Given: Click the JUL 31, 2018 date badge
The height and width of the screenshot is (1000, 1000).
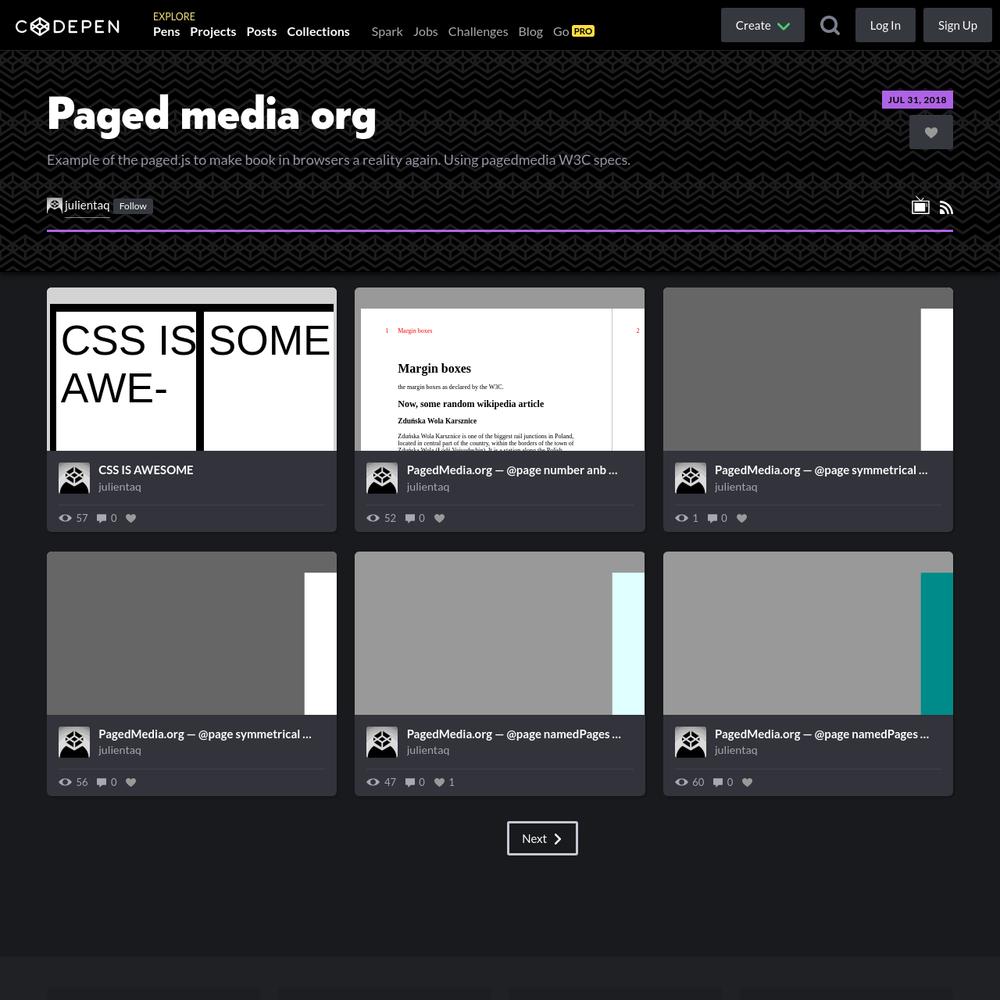Looking at the screenshot, I should click(x=917, y=99).
